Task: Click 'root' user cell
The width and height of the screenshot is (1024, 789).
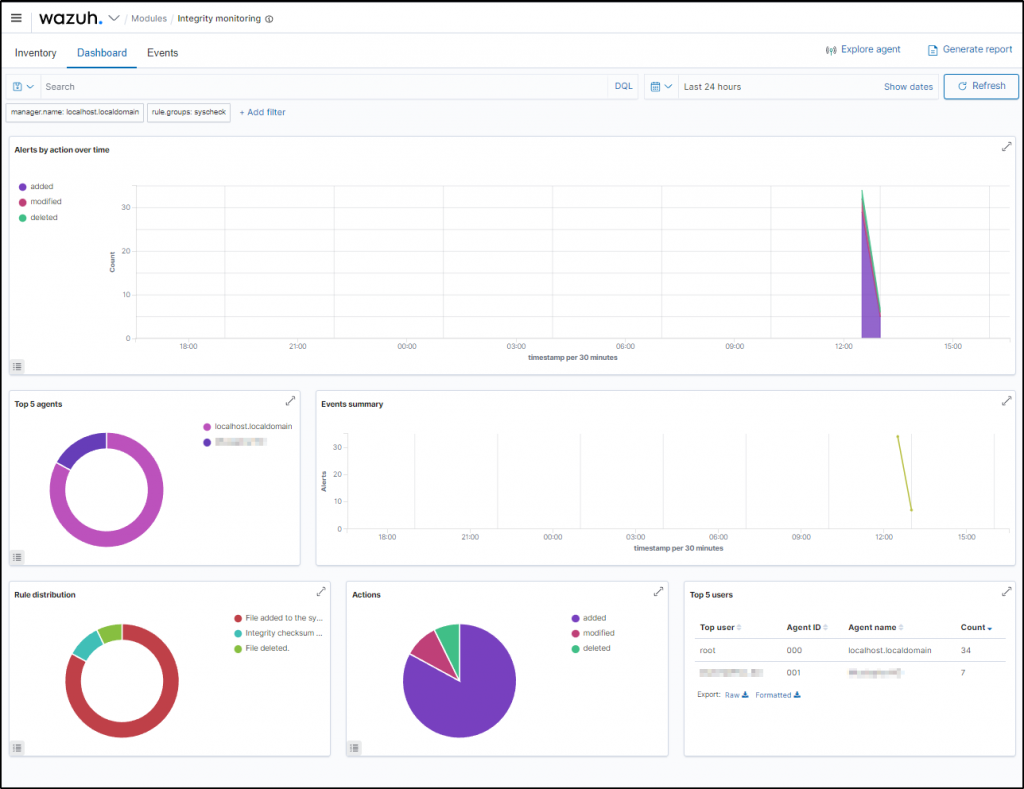Action: 707,651
